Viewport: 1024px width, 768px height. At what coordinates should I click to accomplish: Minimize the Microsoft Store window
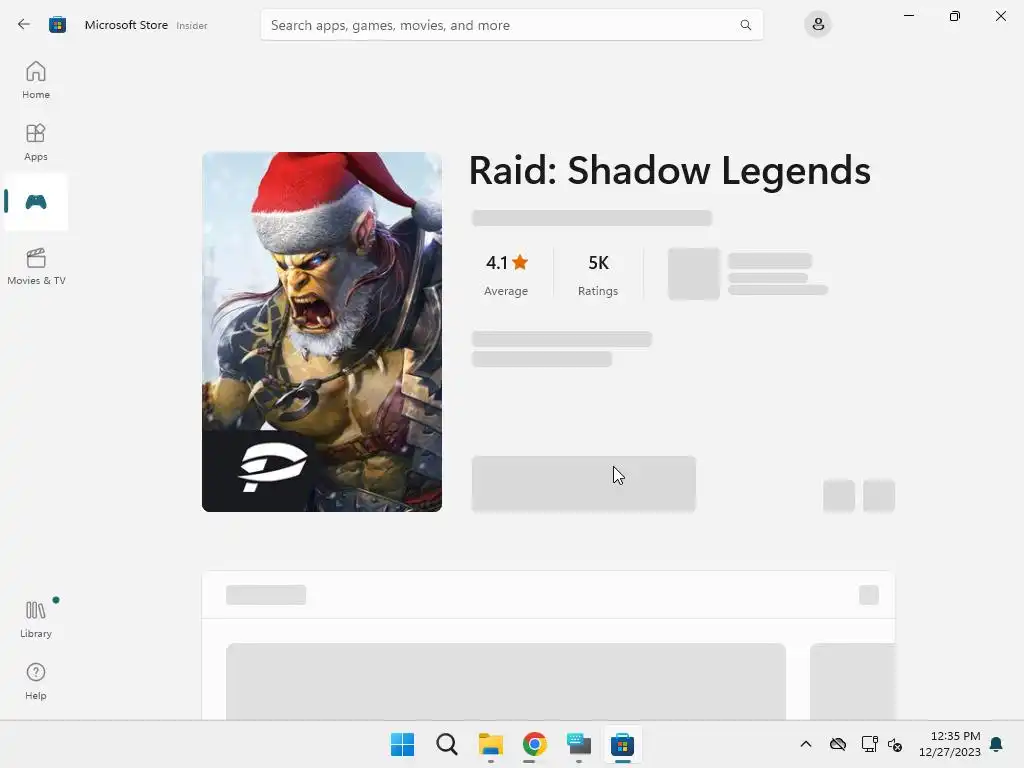point(908,16)
